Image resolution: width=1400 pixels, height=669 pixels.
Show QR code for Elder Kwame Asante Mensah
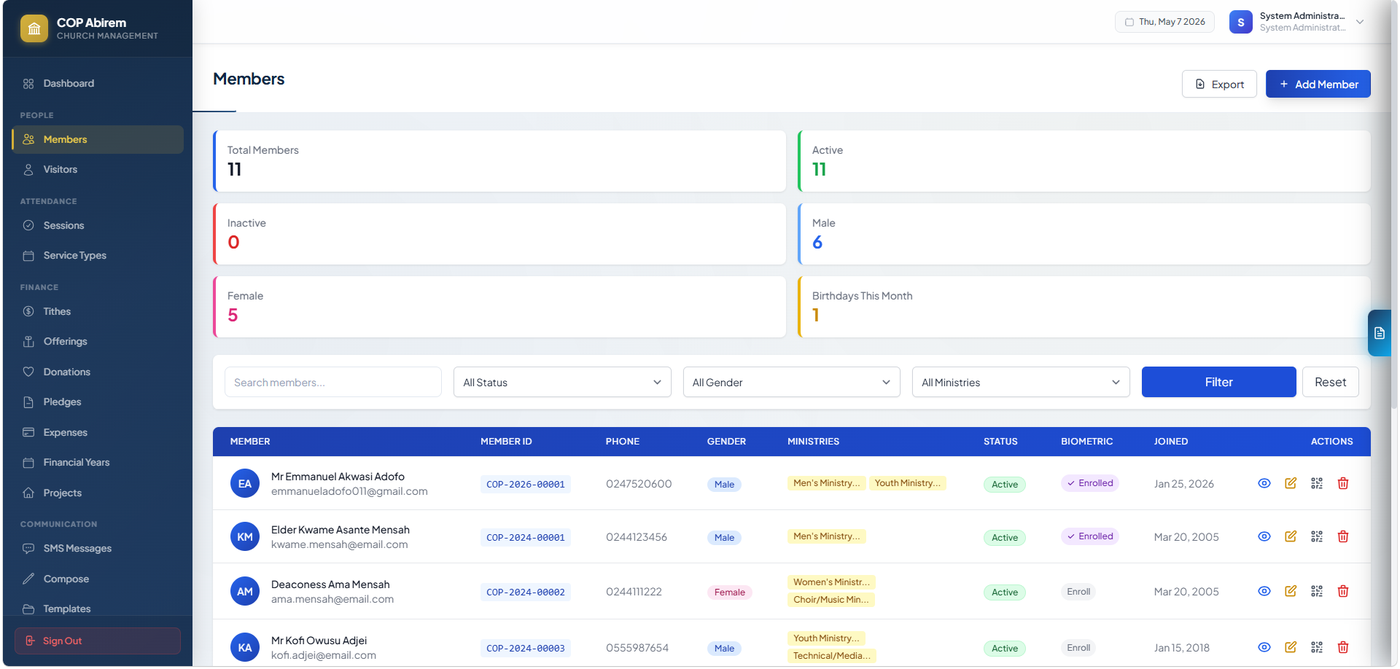point(1316,536)
